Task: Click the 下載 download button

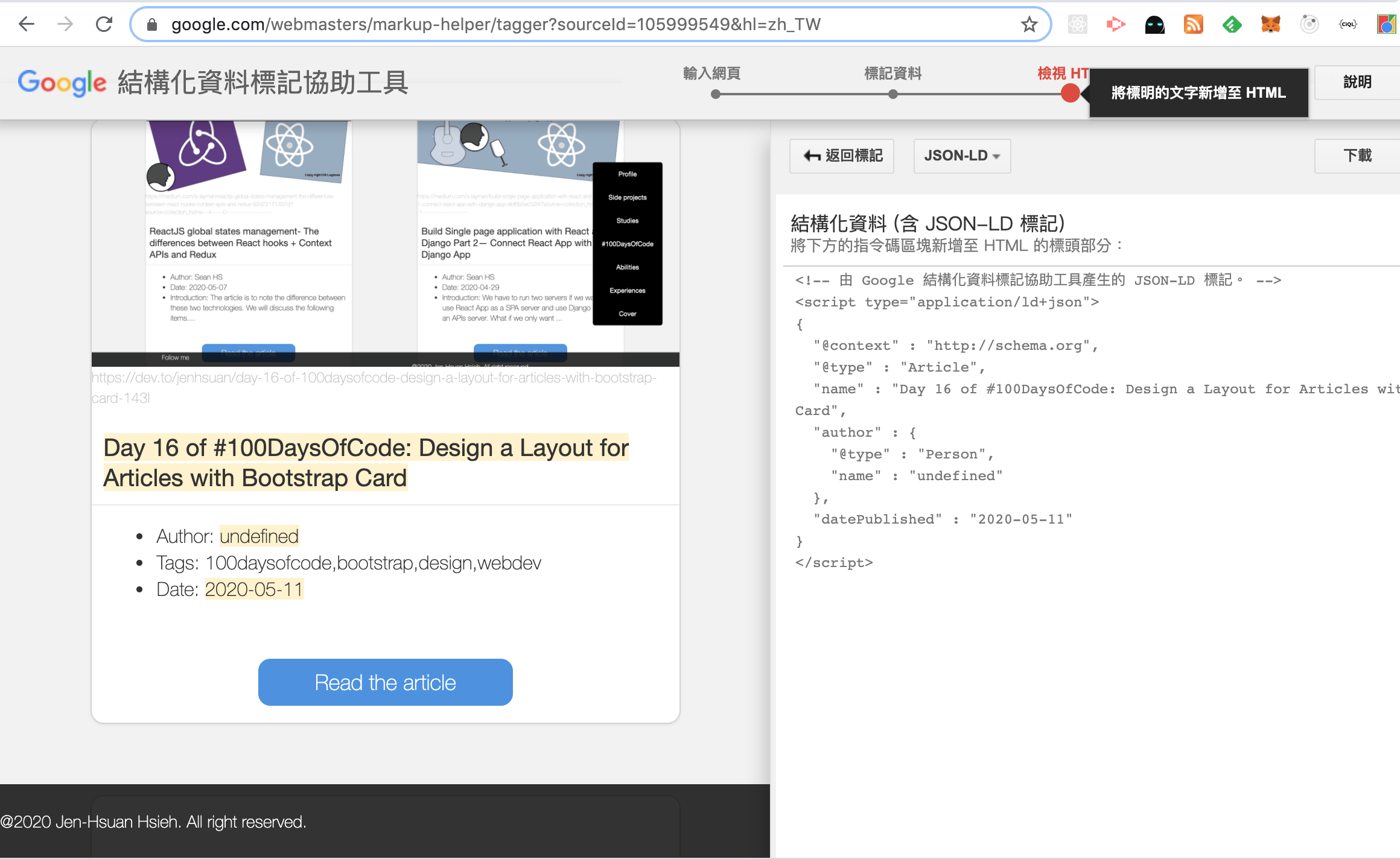Action: [1357, 156]
